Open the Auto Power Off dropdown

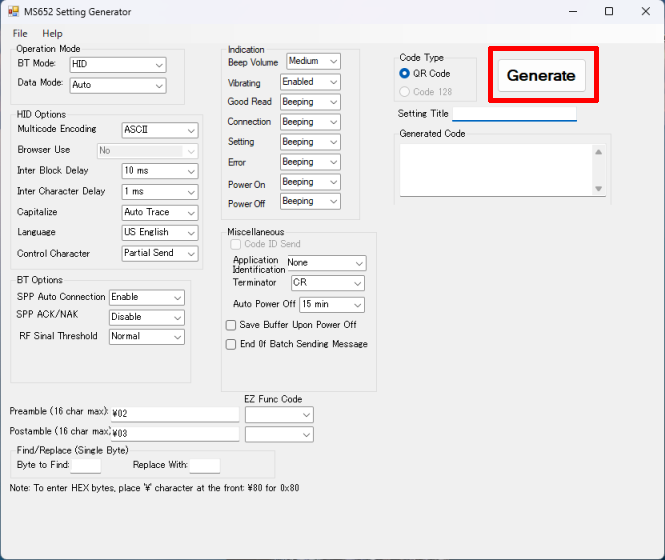(x=331, y=304)
